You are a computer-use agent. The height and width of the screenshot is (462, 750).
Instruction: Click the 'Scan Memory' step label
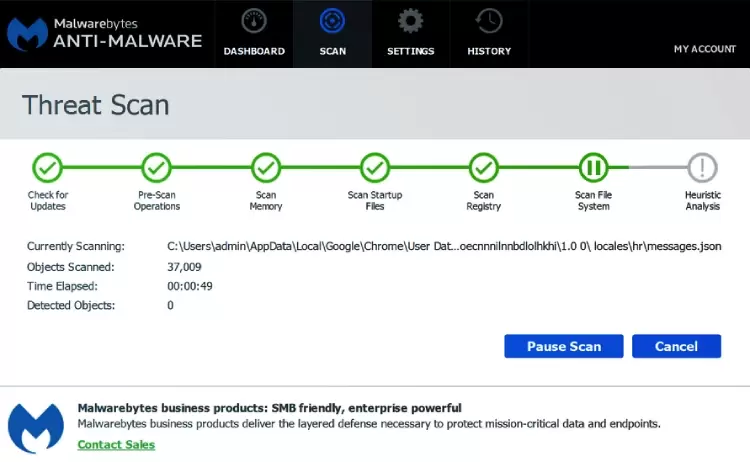click(266, 201)
